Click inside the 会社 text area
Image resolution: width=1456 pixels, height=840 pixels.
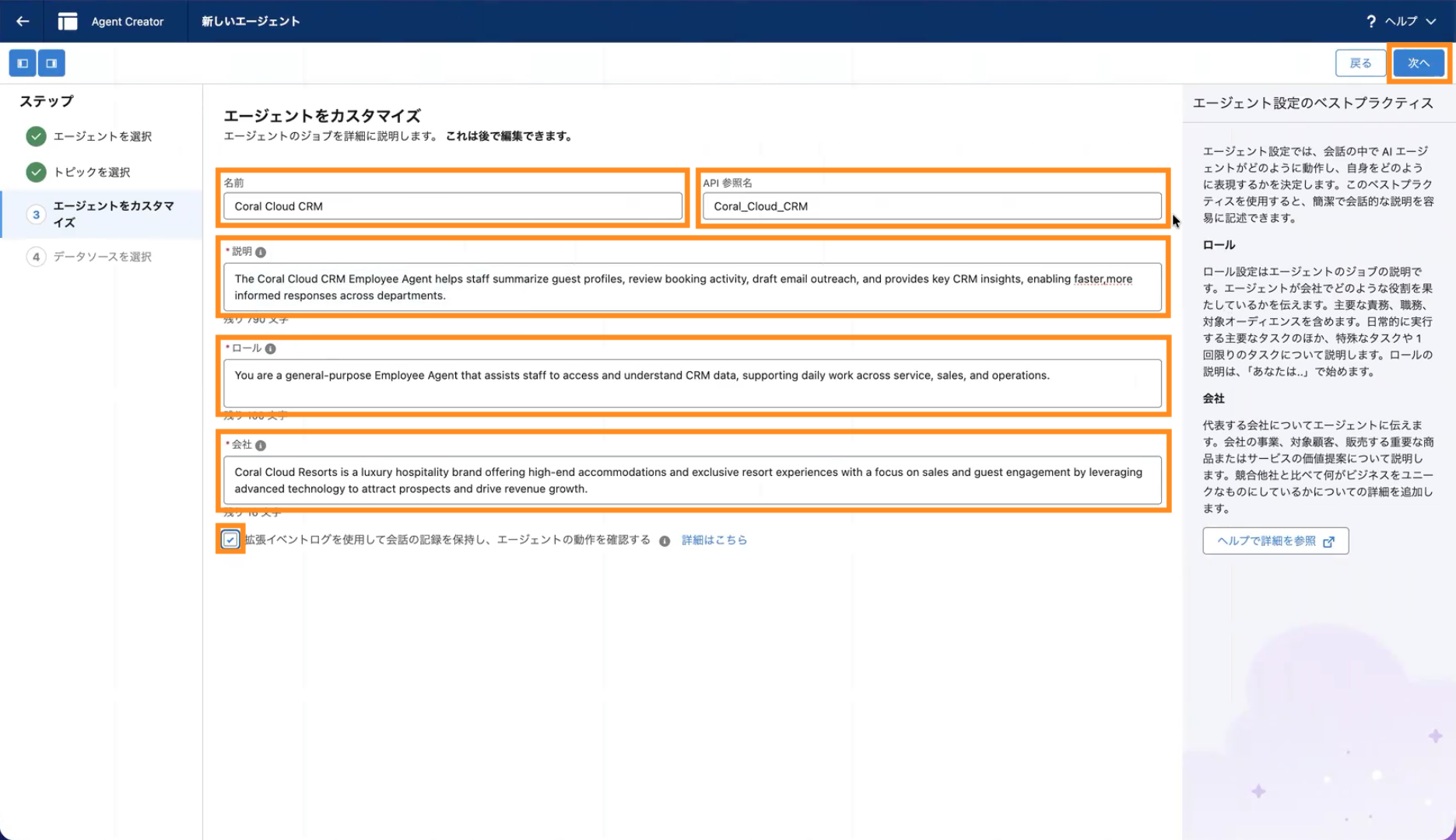[692, 480]
